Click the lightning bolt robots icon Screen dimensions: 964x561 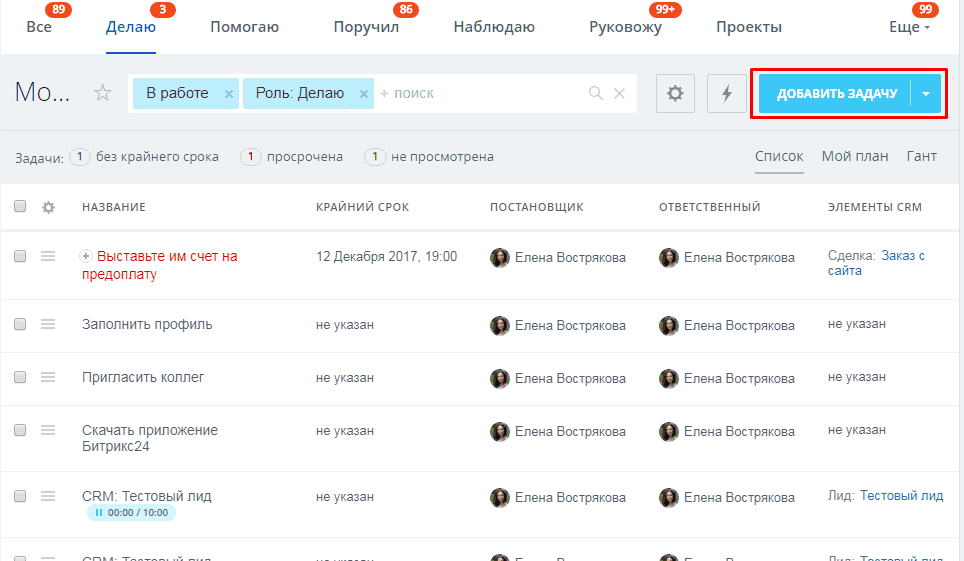point(726,93)
